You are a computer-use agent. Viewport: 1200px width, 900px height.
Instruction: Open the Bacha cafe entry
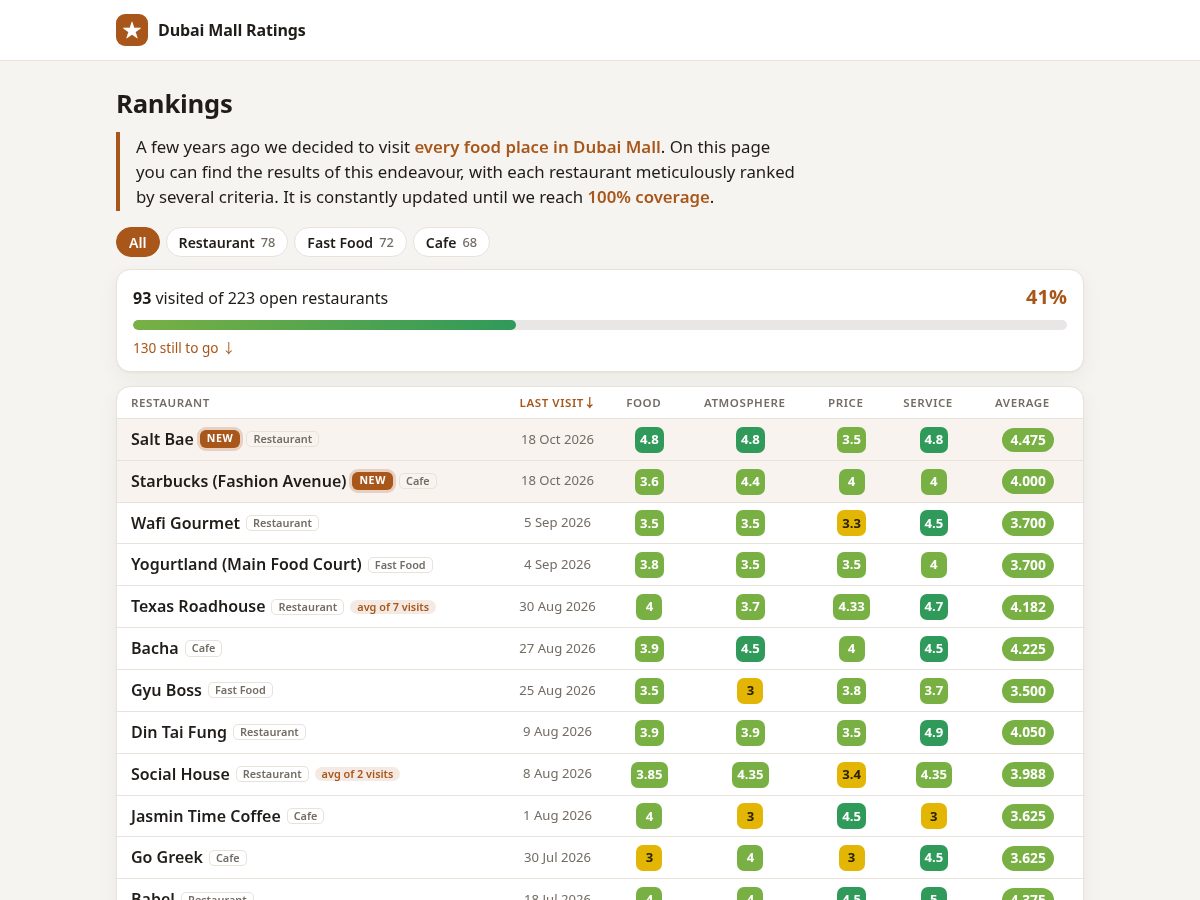click(154, 648)
